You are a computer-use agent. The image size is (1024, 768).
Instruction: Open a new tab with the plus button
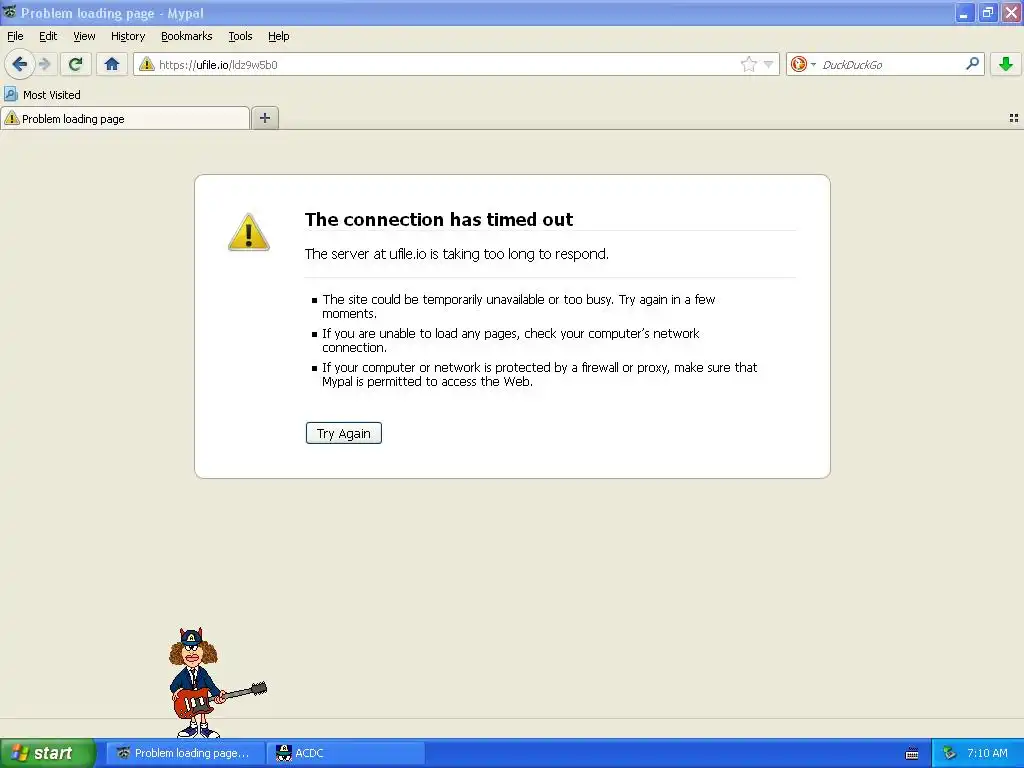[264, 118]
